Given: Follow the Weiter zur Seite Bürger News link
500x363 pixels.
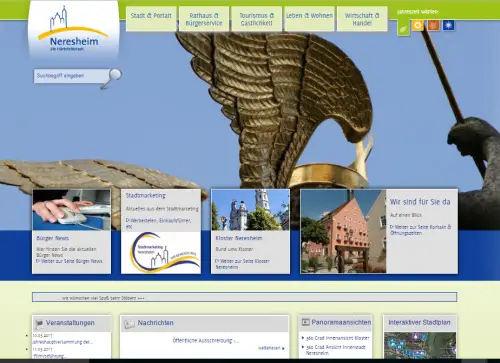Looking at the screenshot, I should click(69, 261).
